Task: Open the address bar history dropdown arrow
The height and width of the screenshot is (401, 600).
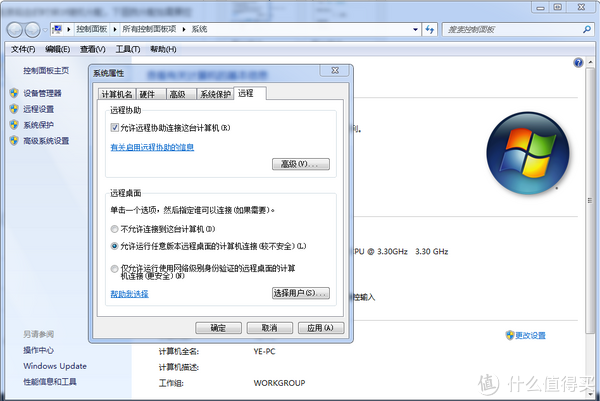Action: click(x=415, y=29)
